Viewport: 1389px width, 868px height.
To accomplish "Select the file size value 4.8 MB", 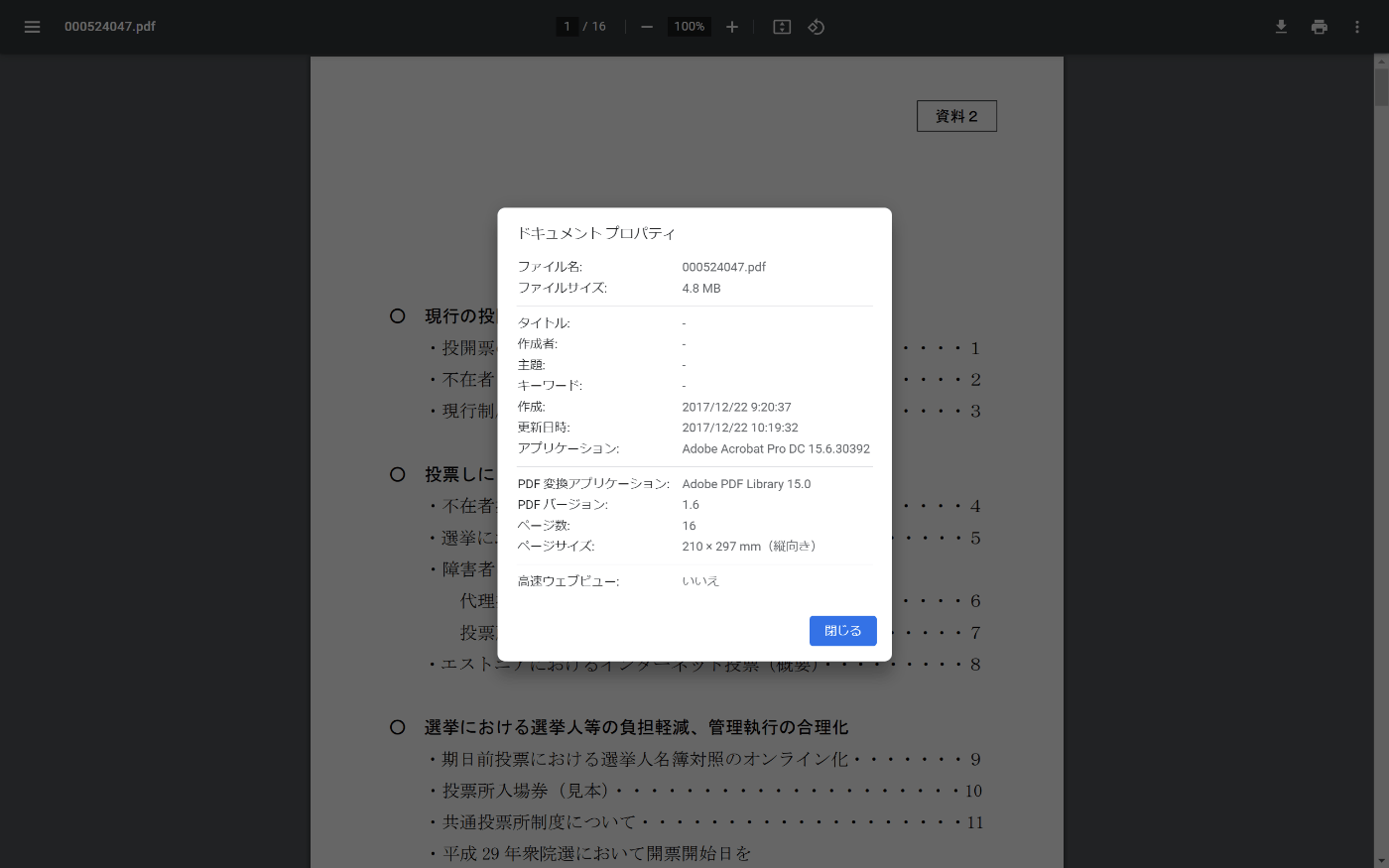I will click(701, 289).
